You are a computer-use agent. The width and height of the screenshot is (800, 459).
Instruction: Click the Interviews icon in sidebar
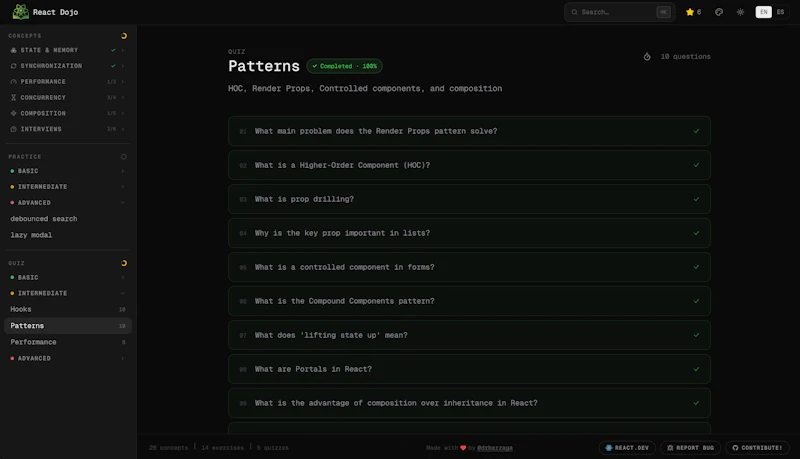tap(14, 129)
